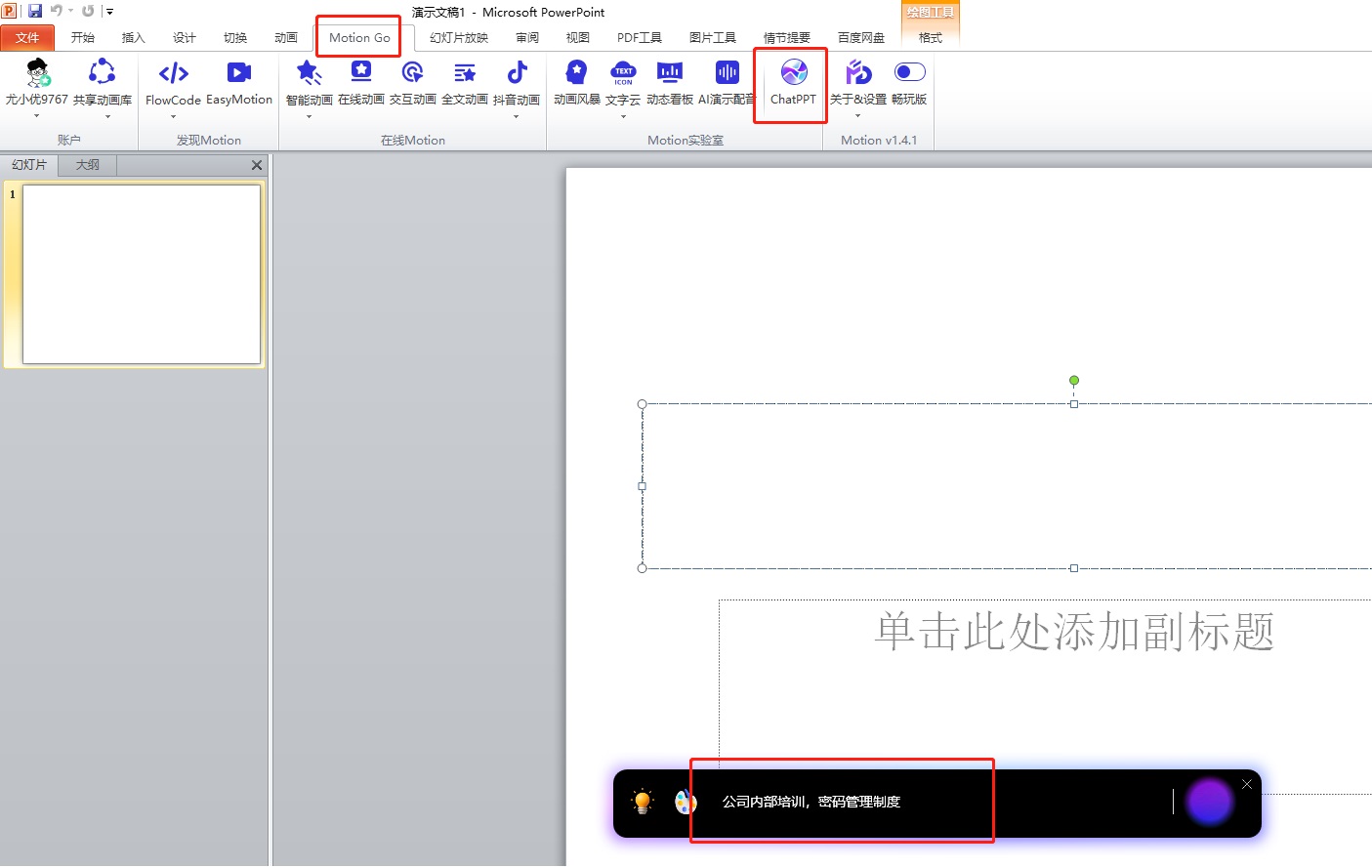Launch AI演示配音 voiceover tool

click(x=727, y=82)
